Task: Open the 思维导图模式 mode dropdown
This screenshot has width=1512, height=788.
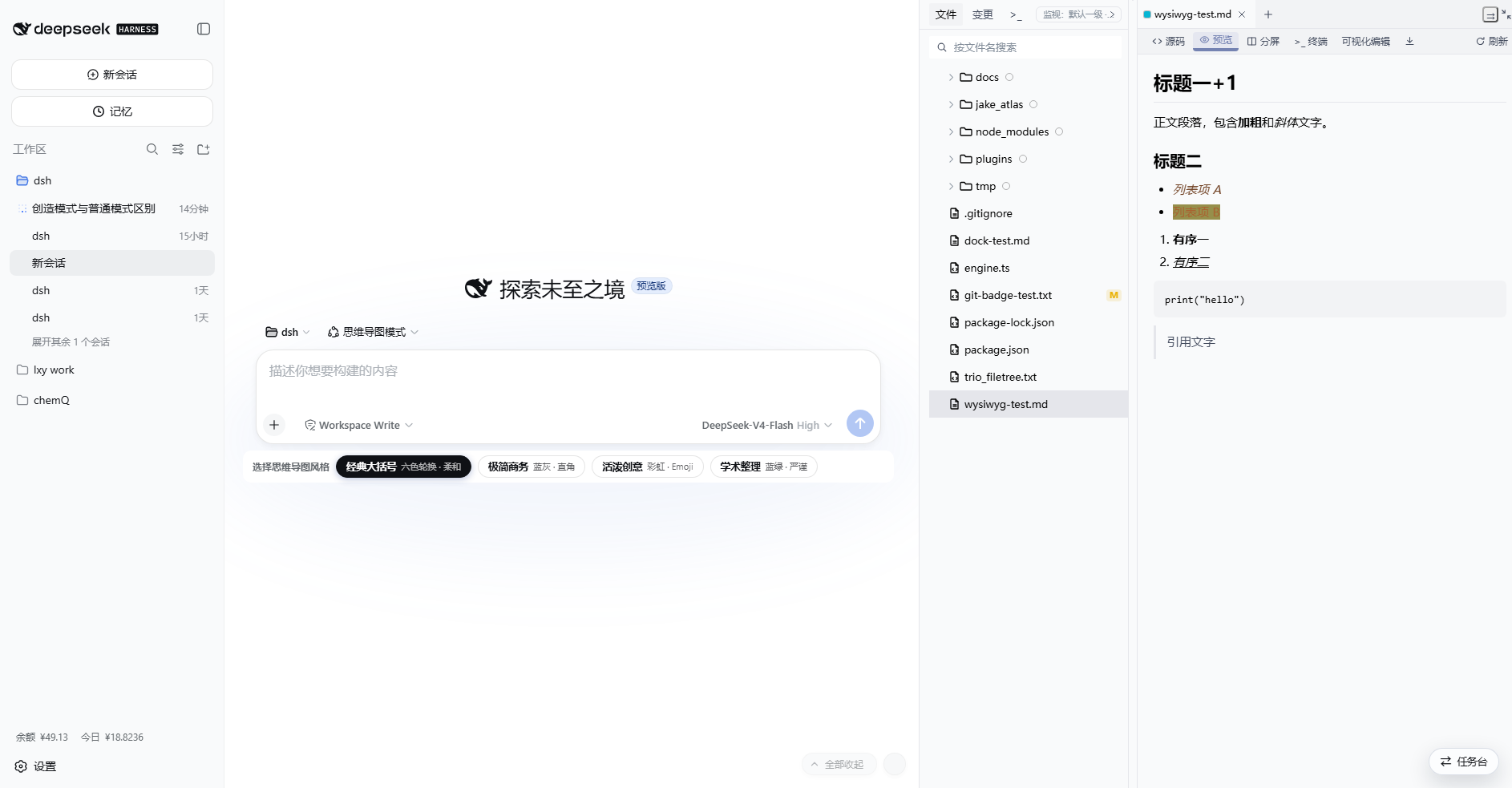Action: (x=373, y=332)
